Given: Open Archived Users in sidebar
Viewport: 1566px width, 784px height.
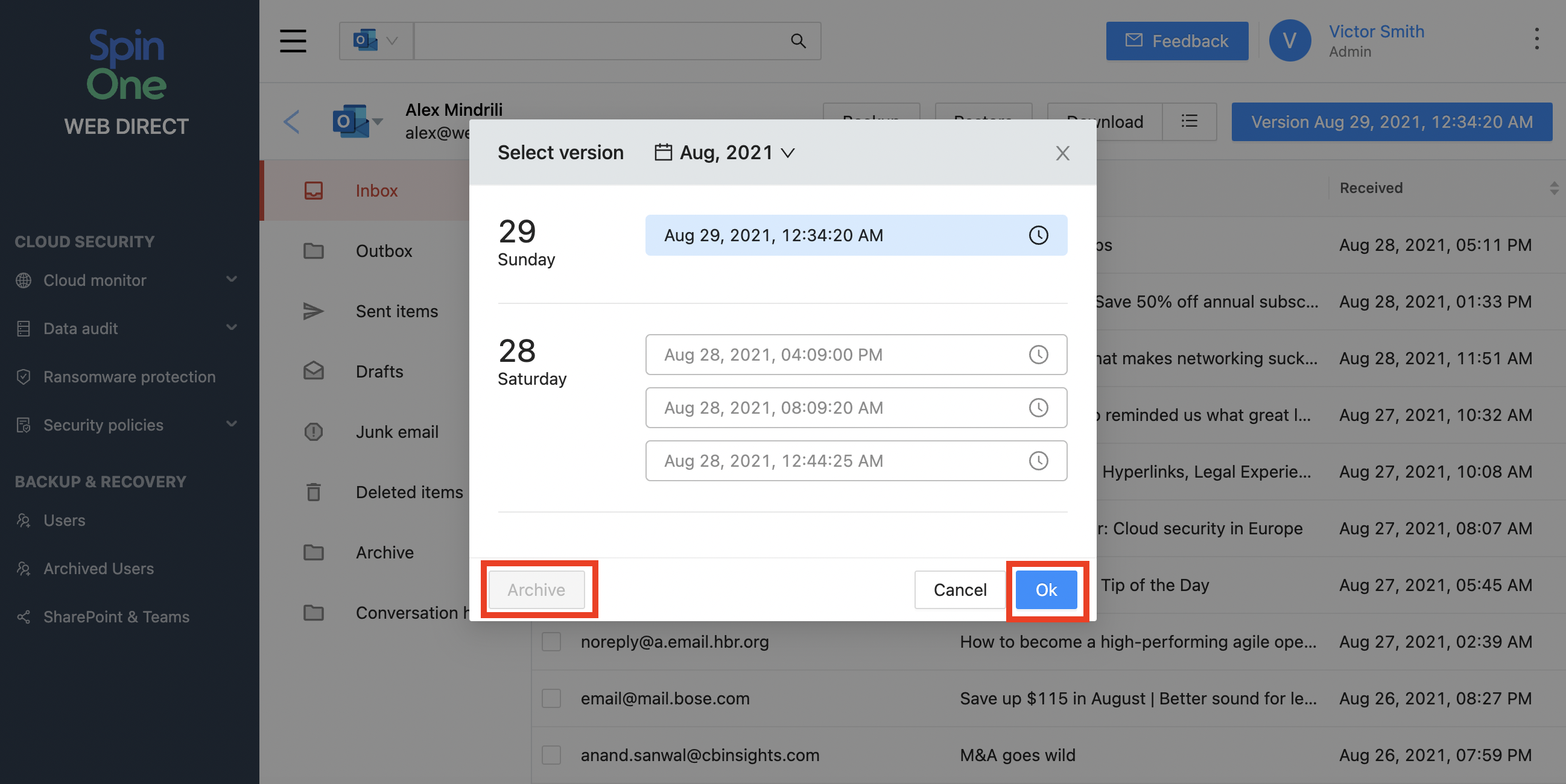Looking at the screenshot, I should coord(98,569).
